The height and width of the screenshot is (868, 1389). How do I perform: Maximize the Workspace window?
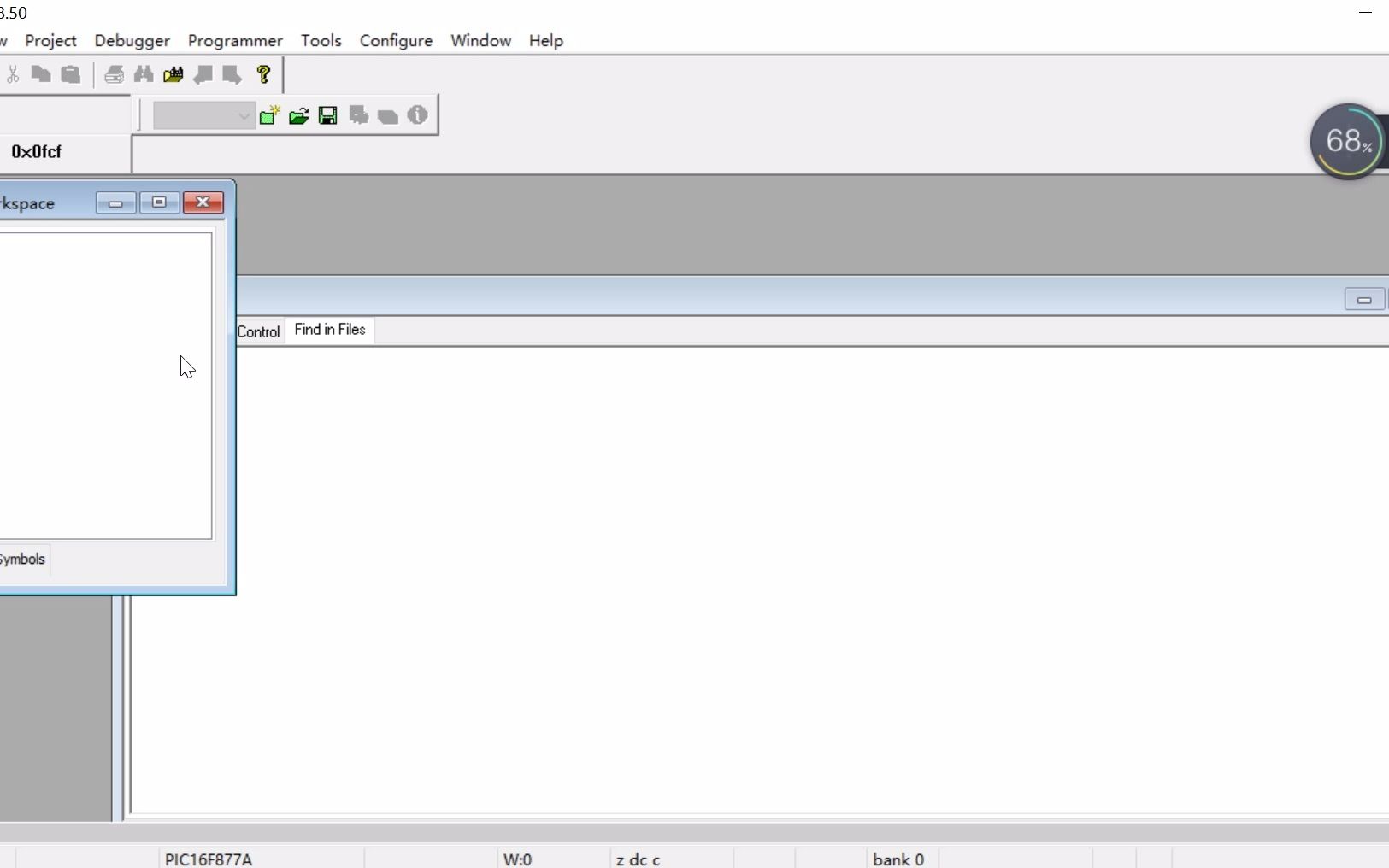click(159, 202)
